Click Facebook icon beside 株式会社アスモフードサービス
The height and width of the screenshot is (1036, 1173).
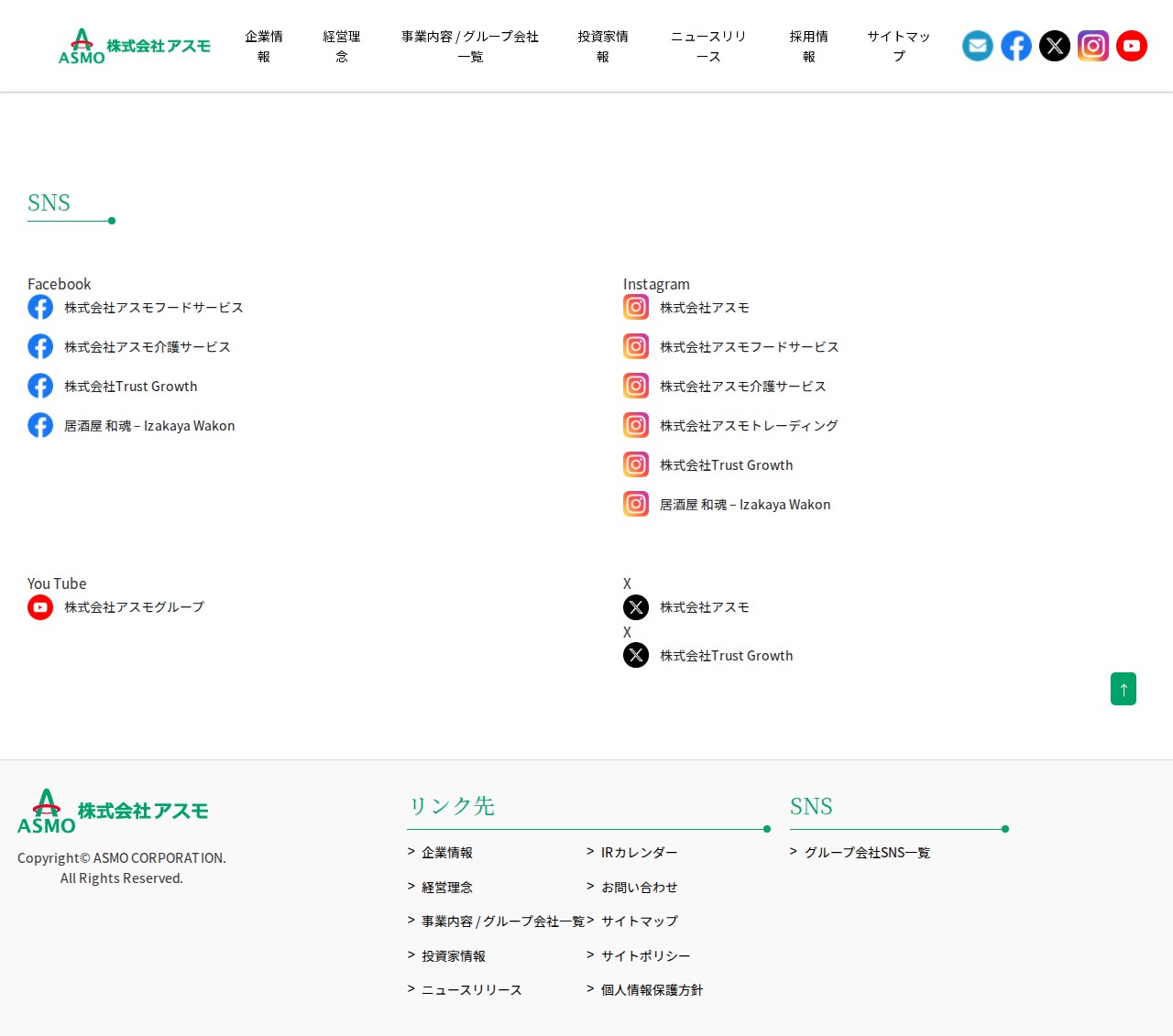(x=40, y=307)
